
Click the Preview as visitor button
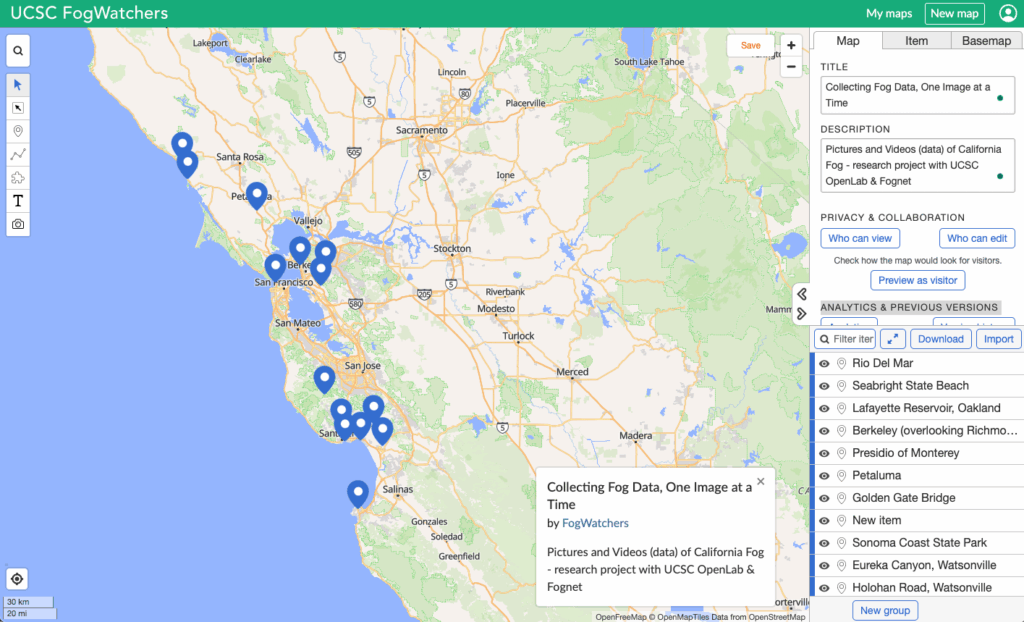(917, 280)
